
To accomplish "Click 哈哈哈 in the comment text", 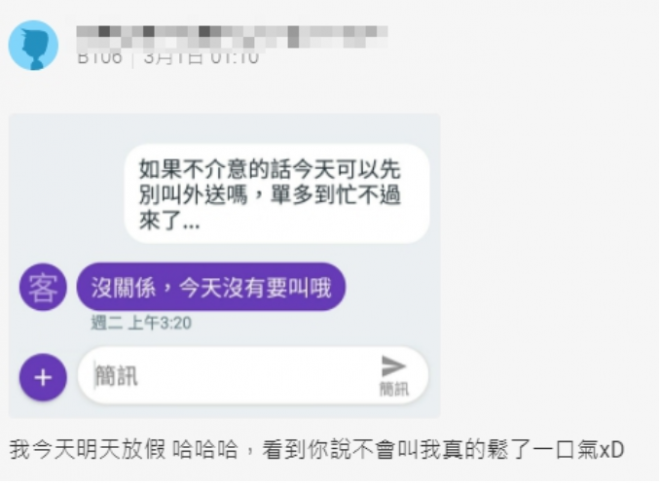I will coord(205,449).
